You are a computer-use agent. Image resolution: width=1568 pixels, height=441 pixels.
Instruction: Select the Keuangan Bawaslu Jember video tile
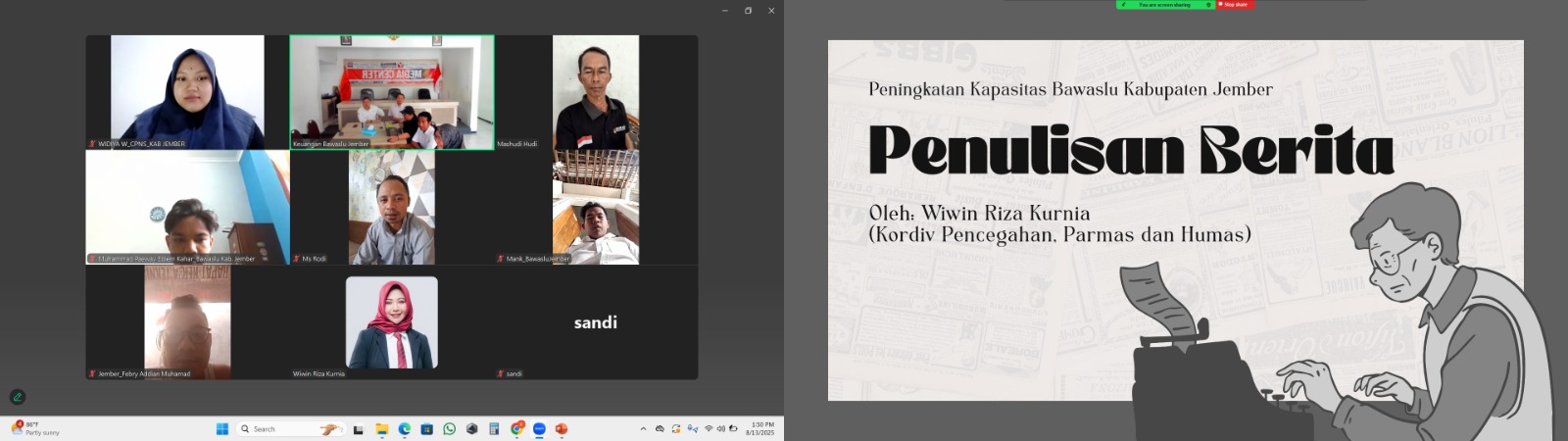point(392,92)
